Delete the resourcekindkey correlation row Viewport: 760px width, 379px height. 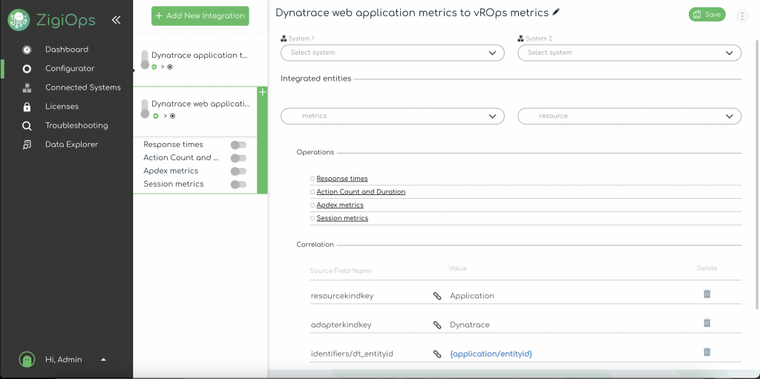pos(707,294)
